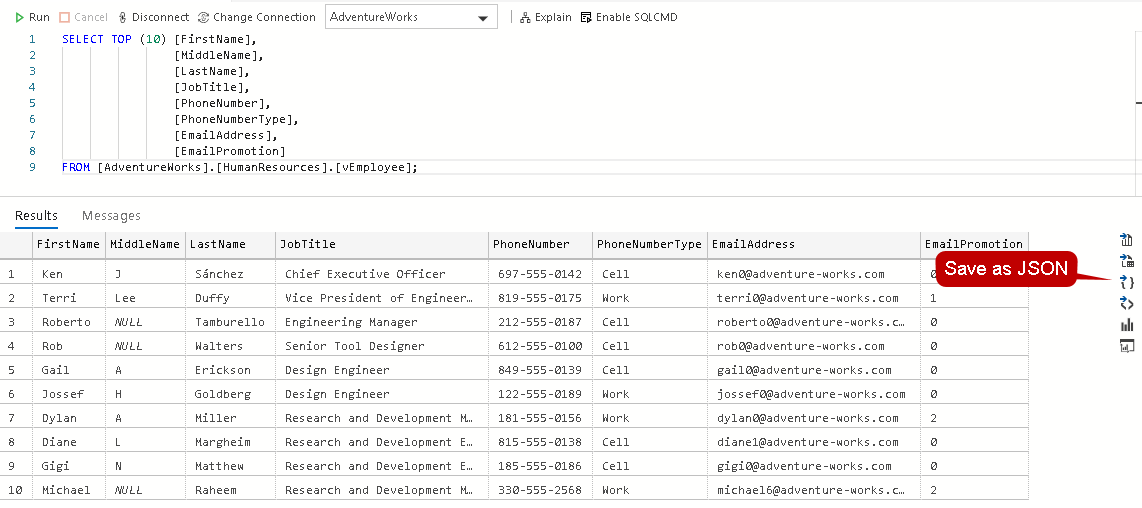
Task: Save query results as XML
Action: pyautogui.click(x=1127, y=303)
